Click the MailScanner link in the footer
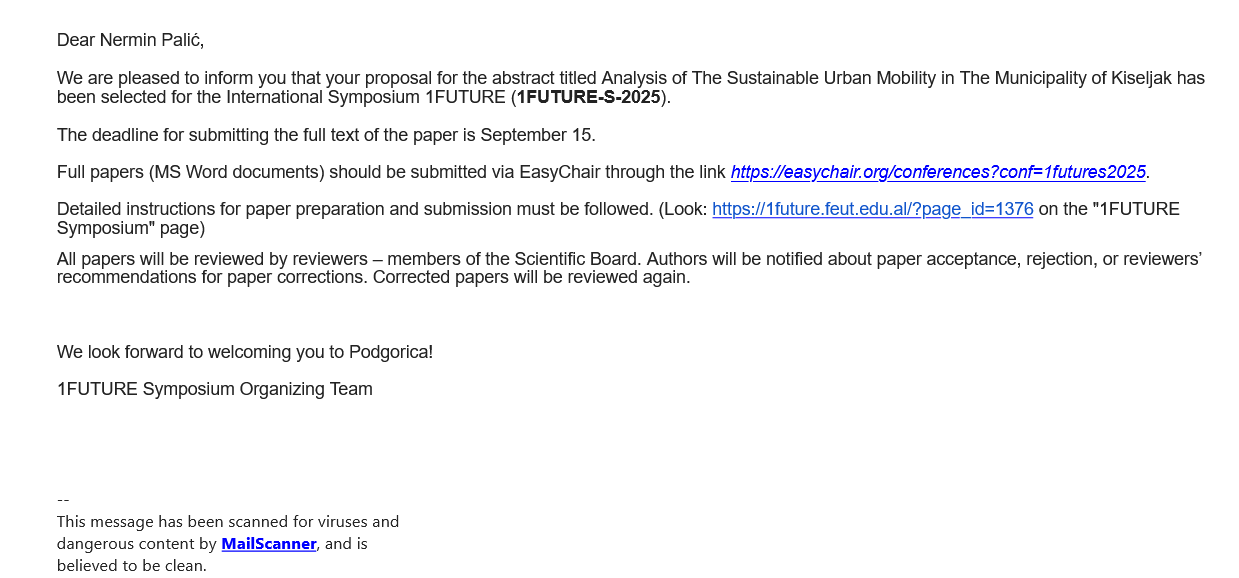The height and width of the screenshot is (578, 1239). [269, 544]
